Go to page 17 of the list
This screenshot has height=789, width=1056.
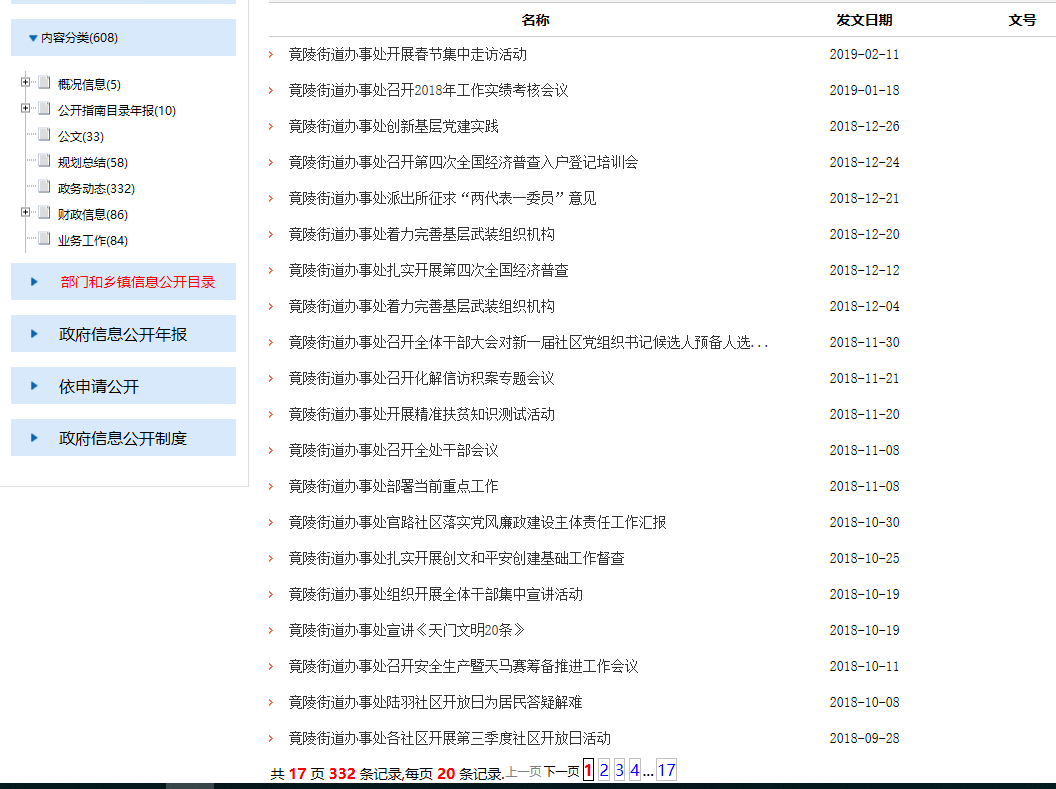click(666, 770)
